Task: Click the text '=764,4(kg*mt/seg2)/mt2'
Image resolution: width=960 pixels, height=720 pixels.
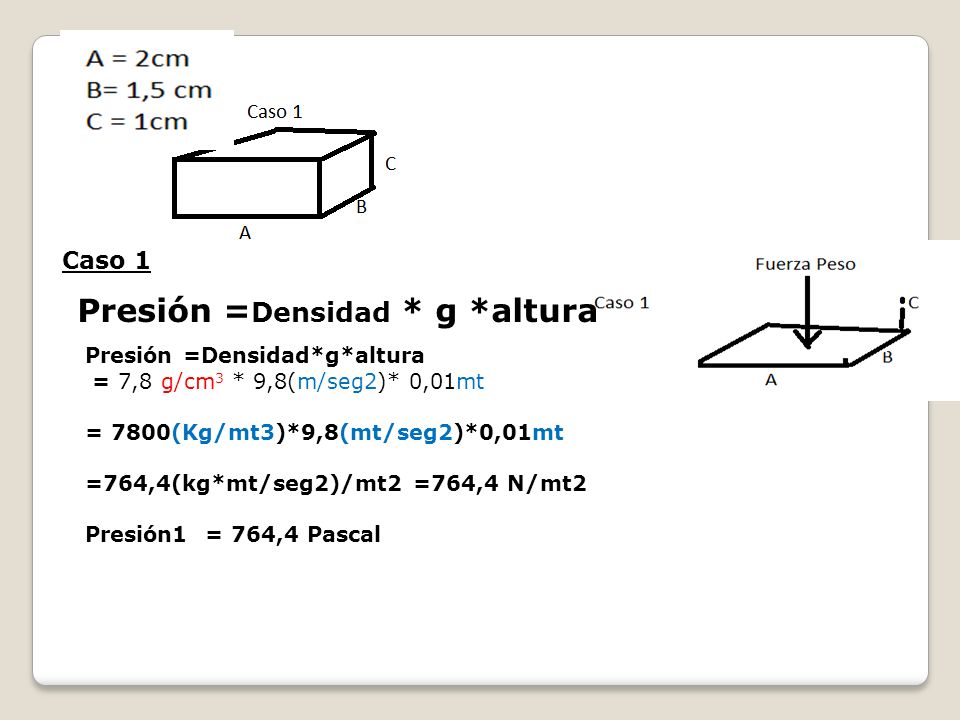Action: (x=244, y=484)
